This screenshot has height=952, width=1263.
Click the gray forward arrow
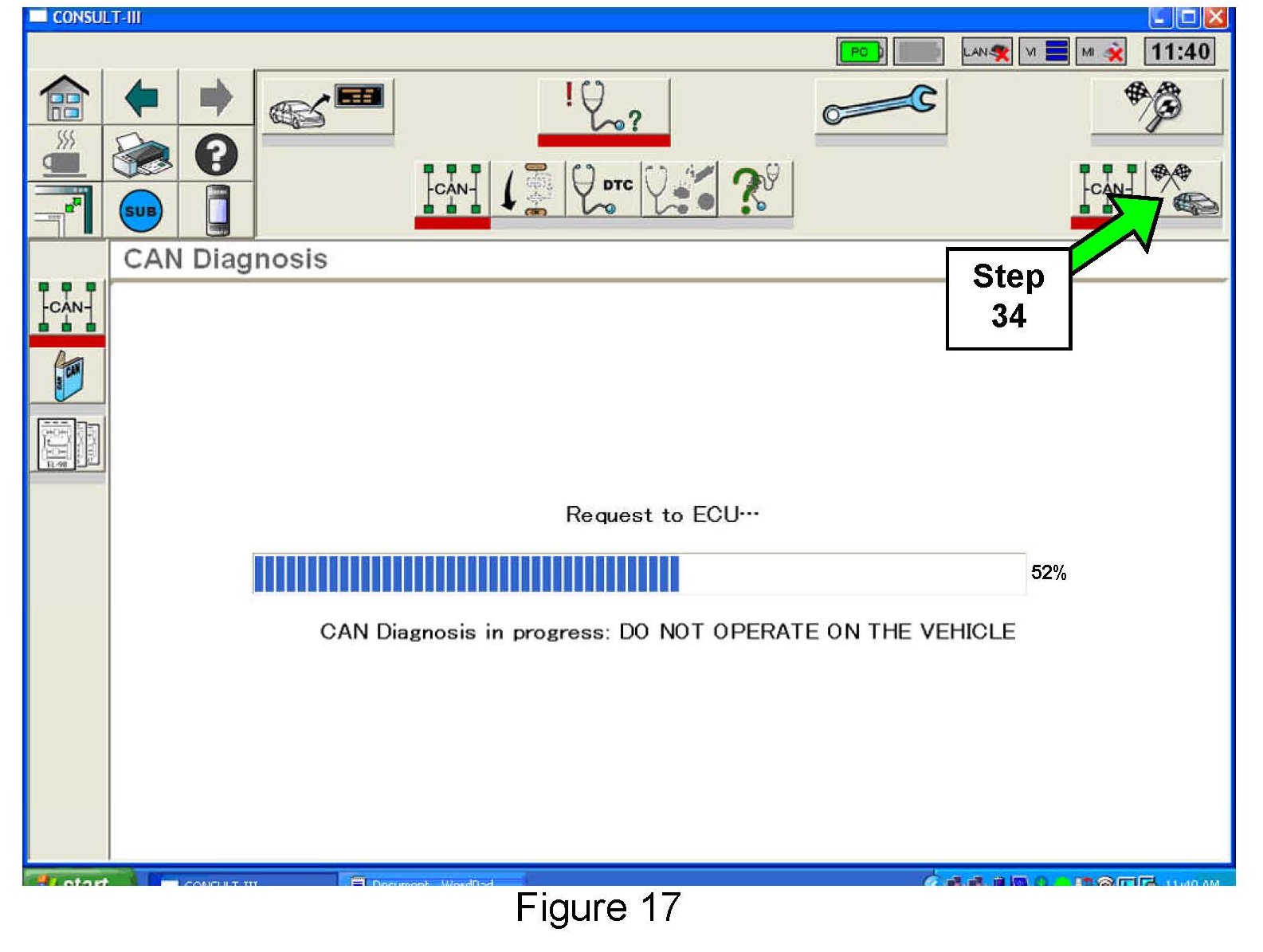pyautogui.click(x=215, y=98)
